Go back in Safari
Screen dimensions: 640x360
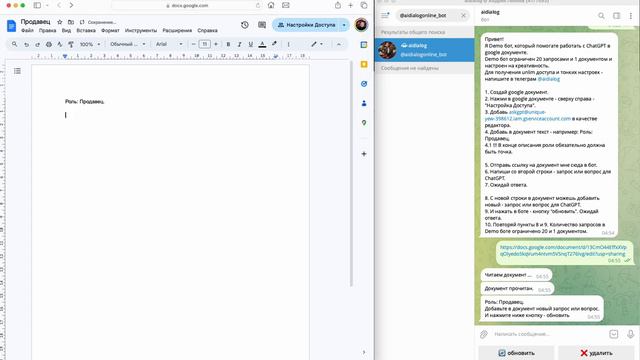59,5
